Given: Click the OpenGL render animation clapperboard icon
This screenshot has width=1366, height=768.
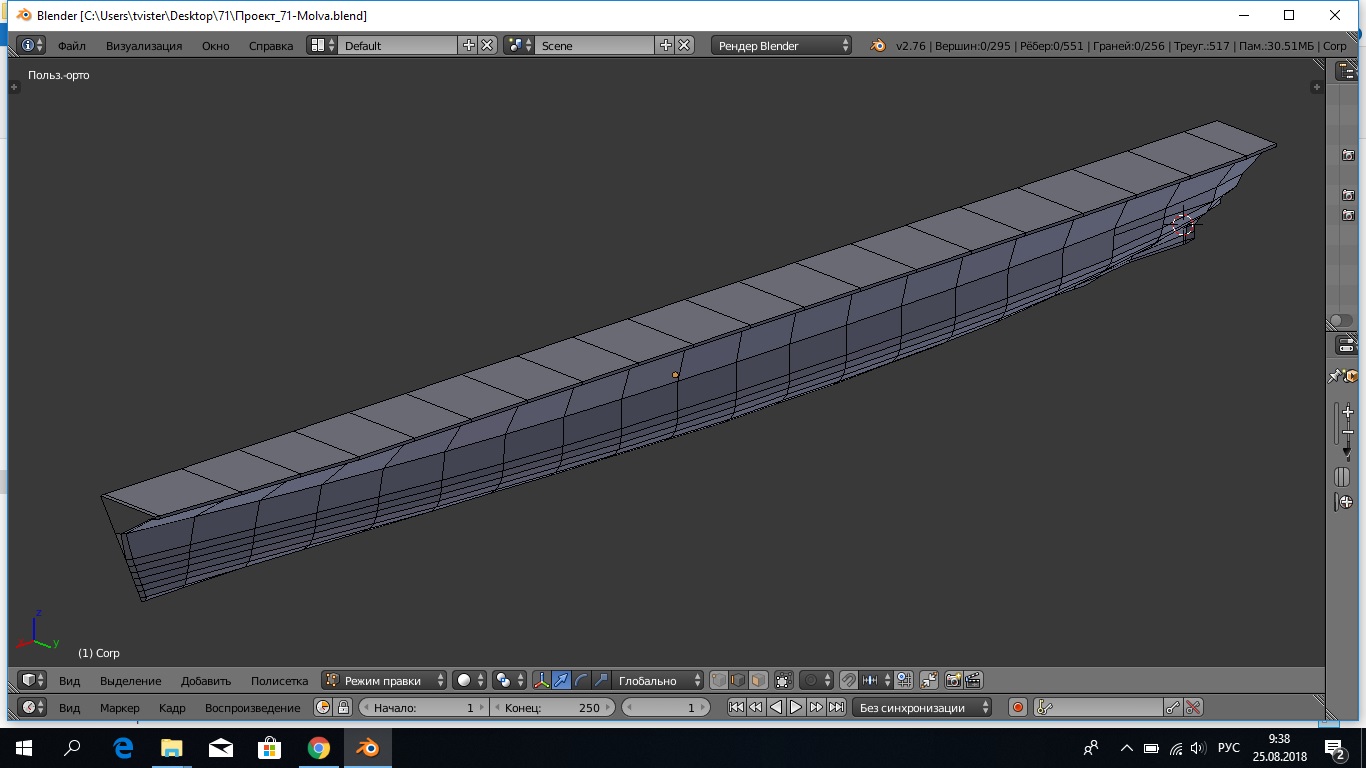Looking at the screenshot, I should (972, 681).
